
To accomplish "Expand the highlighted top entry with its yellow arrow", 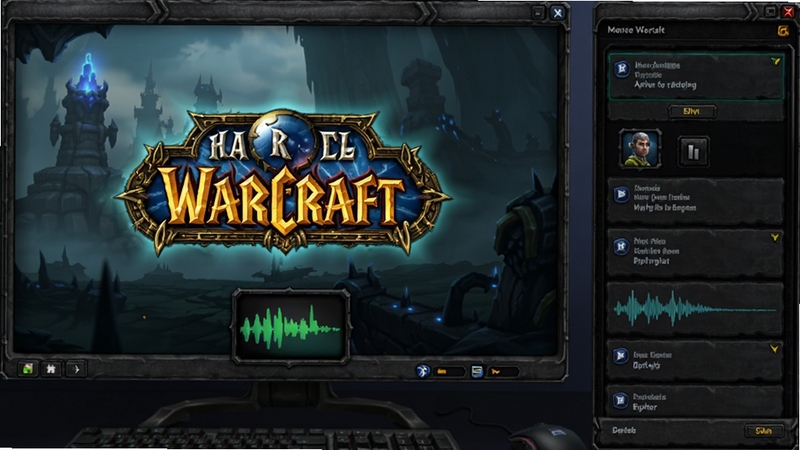I will click(x=776, y=61).
